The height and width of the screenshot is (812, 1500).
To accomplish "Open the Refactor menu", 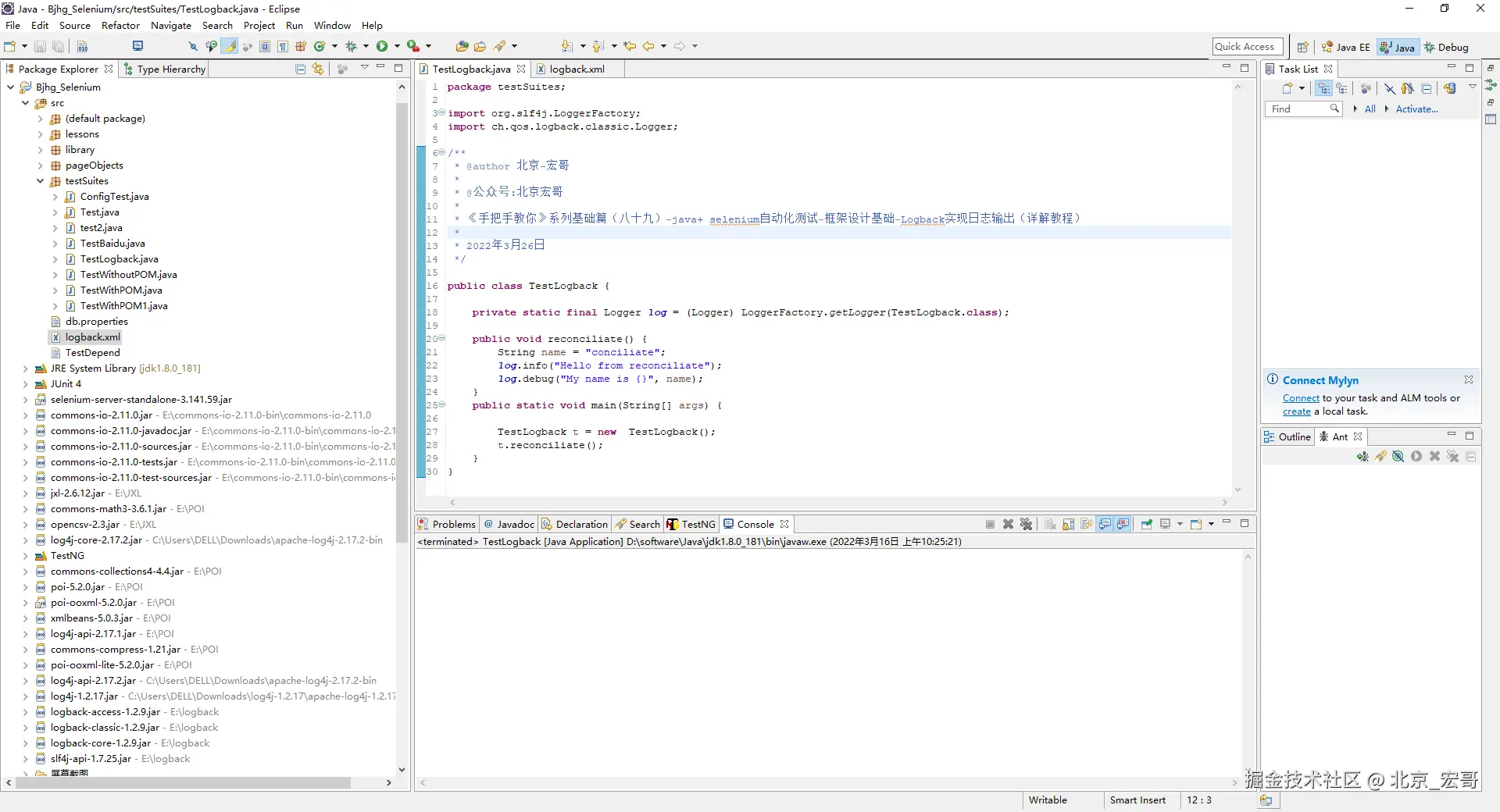I will (x=120, y=26).
